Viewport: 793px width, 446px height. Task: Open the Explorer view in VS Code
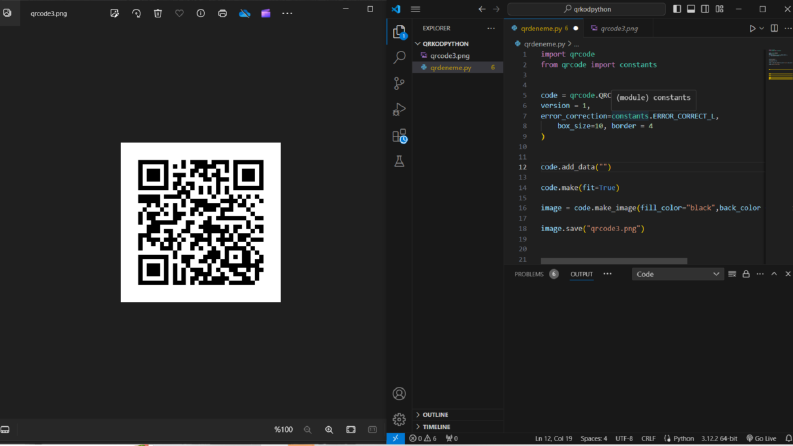(x=399, y=32)
